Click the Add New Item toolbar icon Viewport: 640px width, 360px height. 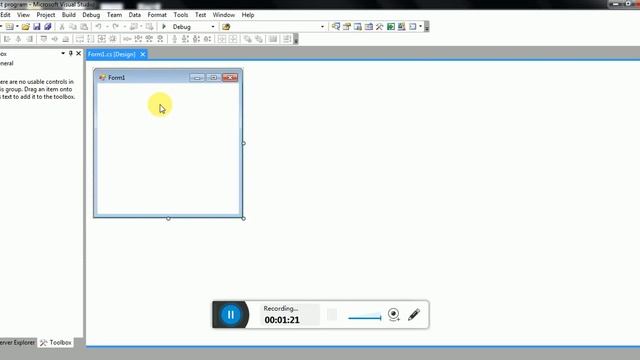tap(9, 27)
